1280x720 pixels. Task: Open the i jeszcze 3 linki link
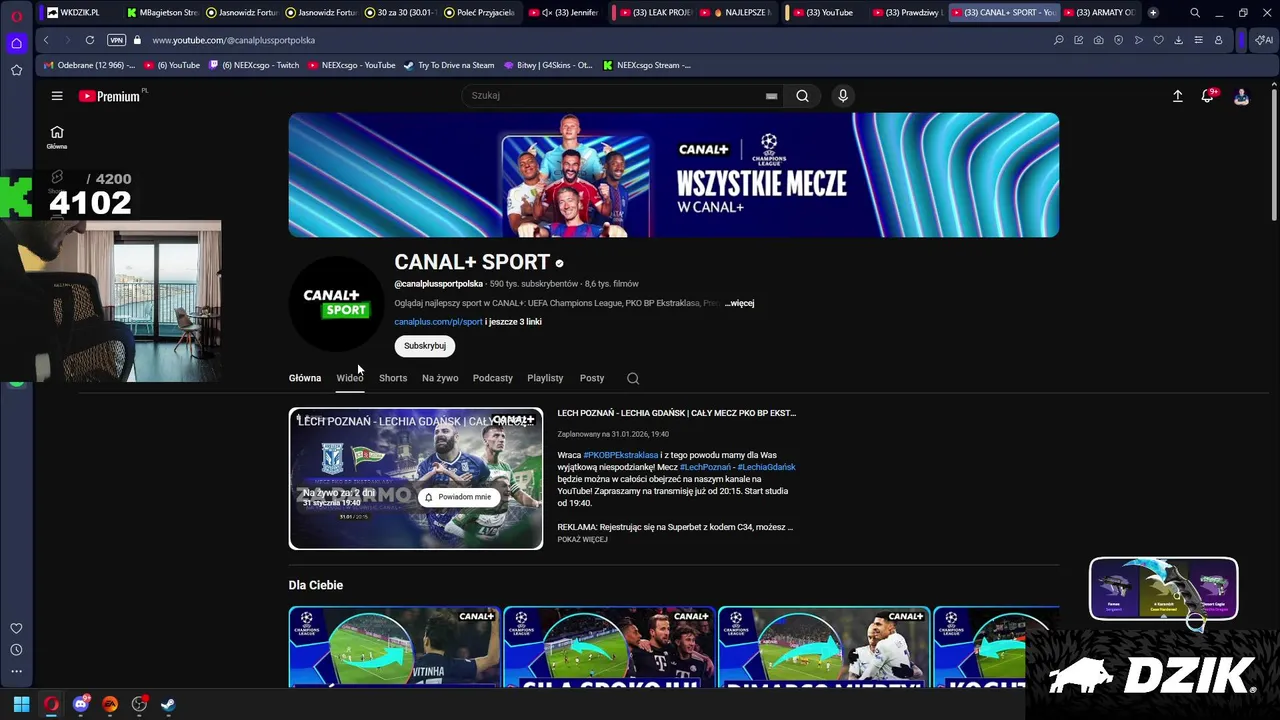click(513, 322)
